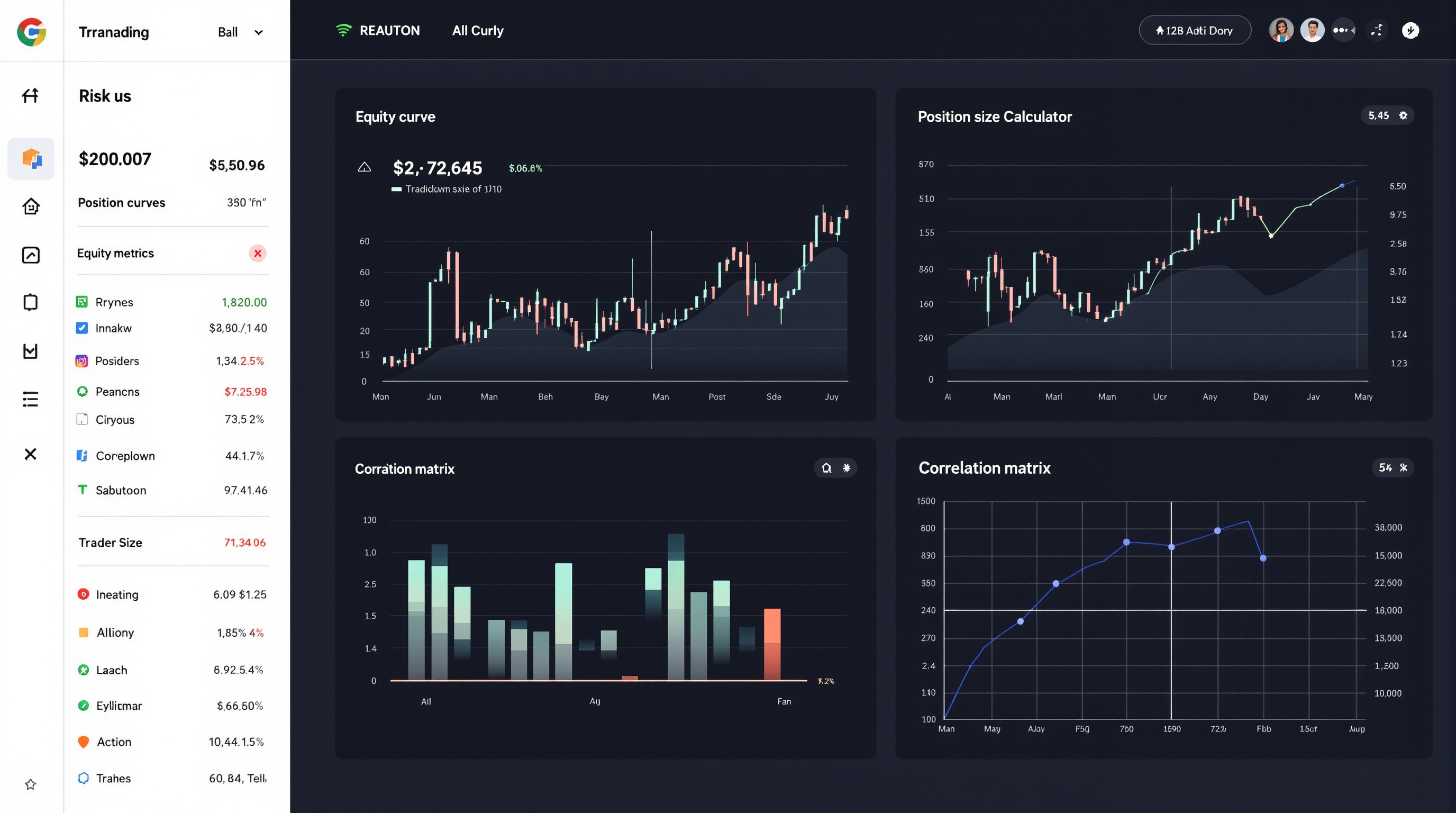Click the Risk us heading
The image size is (1456, 813).
105,96
